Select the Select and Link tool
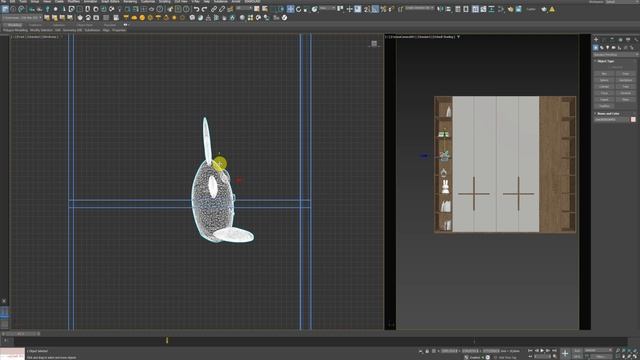Viewport: 640px width, 360px height. pyautogui.click(x=214, y=9)
